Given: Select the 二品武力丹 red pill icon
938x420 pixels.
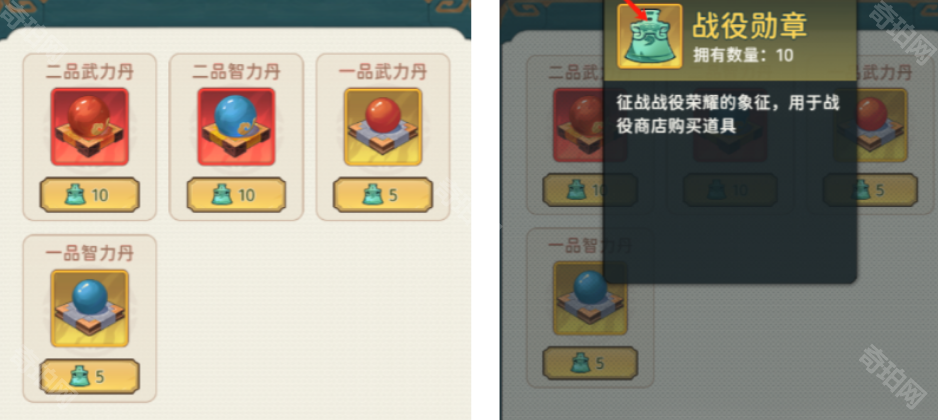Looking at the screenshot, I should pyautogui.click(x=90, y=127).
